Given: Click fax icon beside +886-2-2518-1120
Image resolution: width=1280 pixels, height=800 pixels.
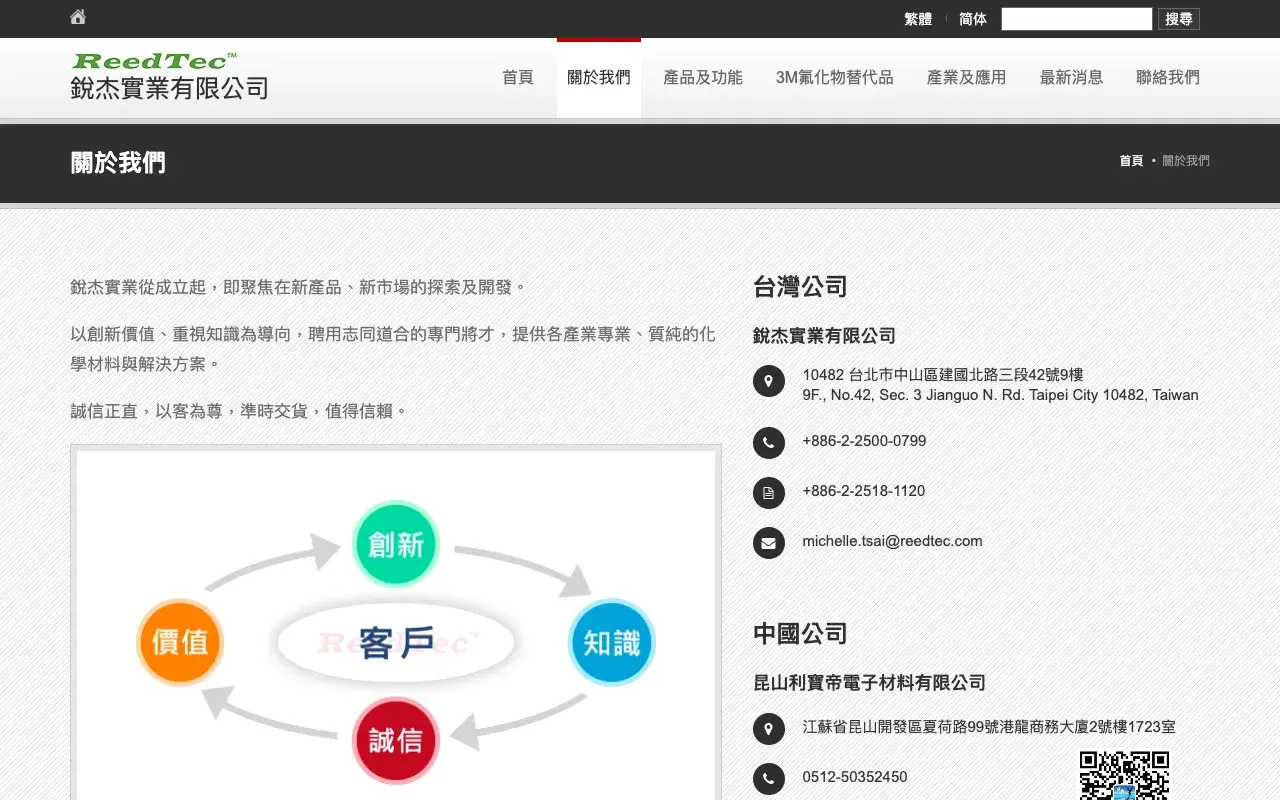Looking at the screenshot, I should (x=768, y=492).
